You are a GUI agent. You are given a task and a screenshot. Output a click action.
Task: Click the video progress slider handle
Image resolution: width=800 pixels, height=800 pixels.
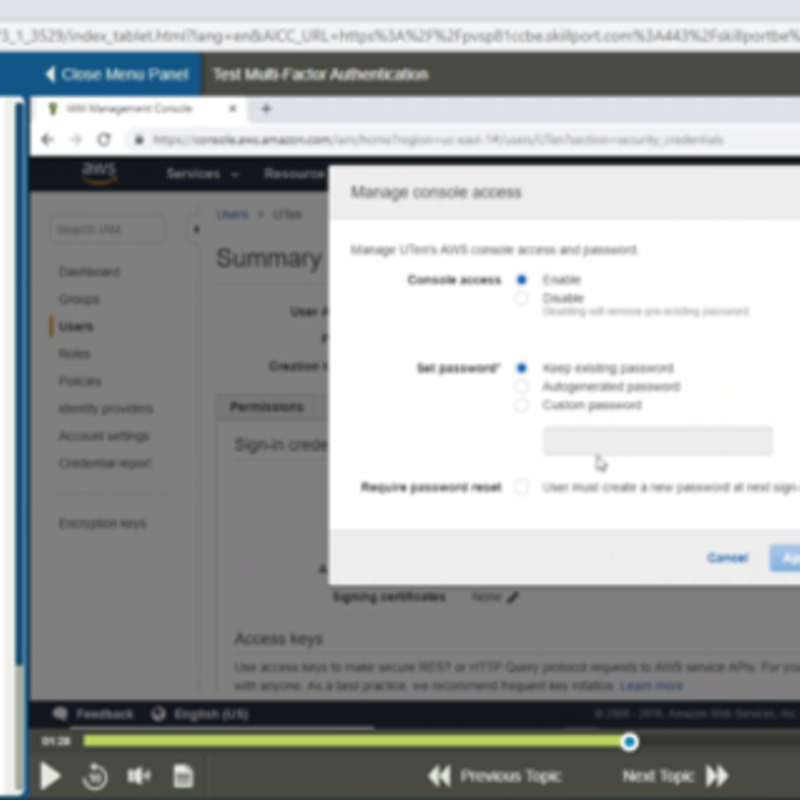[629, 742]
